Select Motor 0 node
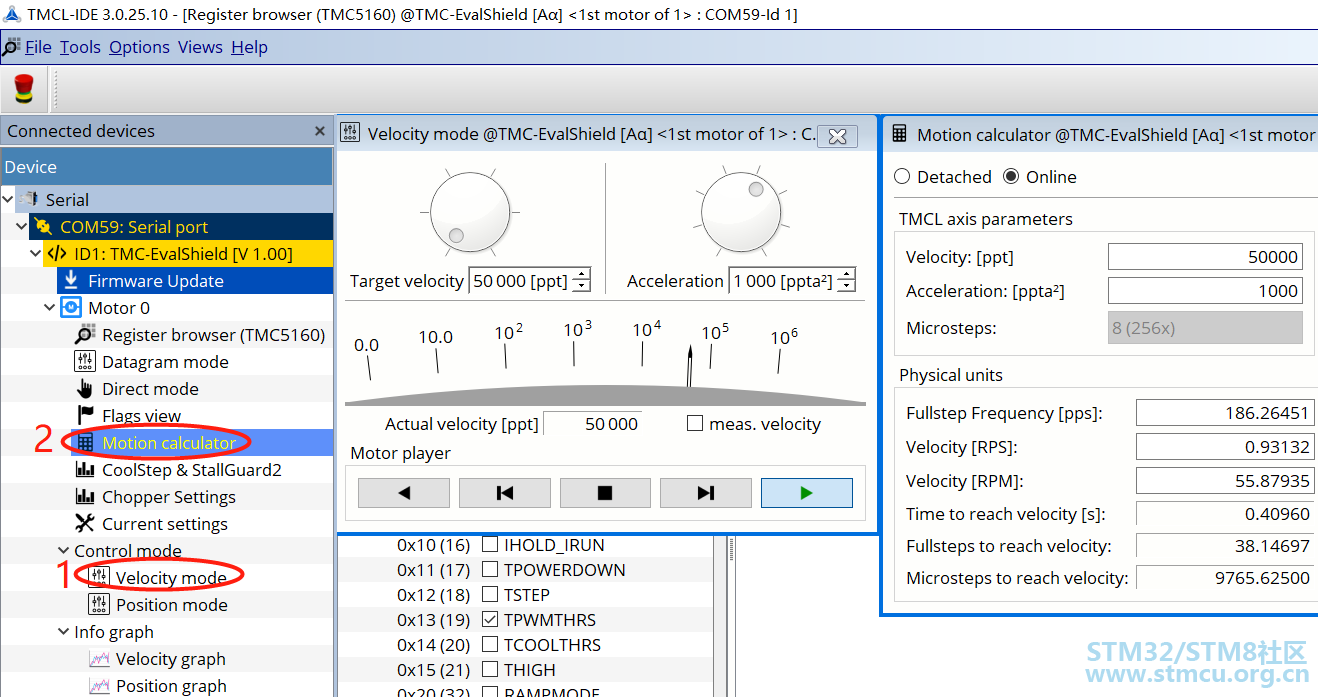Image resolution: width=1318 pixels, height=697 pixels. pos(118,308)
